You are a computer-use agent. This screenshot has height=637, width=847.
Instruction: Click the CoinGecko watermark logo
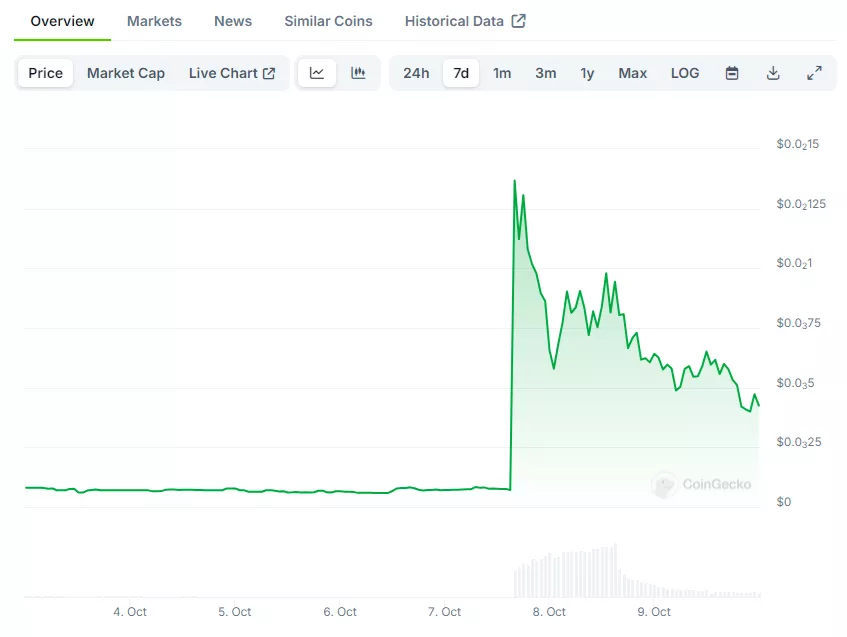tap(700, 484)
